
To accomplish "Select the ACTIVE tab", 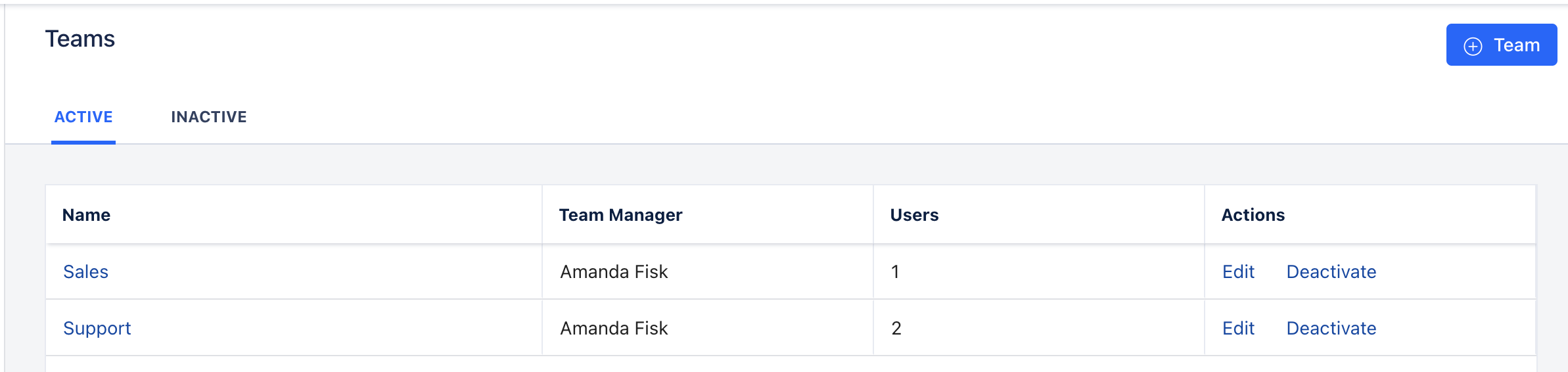I will point(83,117).
